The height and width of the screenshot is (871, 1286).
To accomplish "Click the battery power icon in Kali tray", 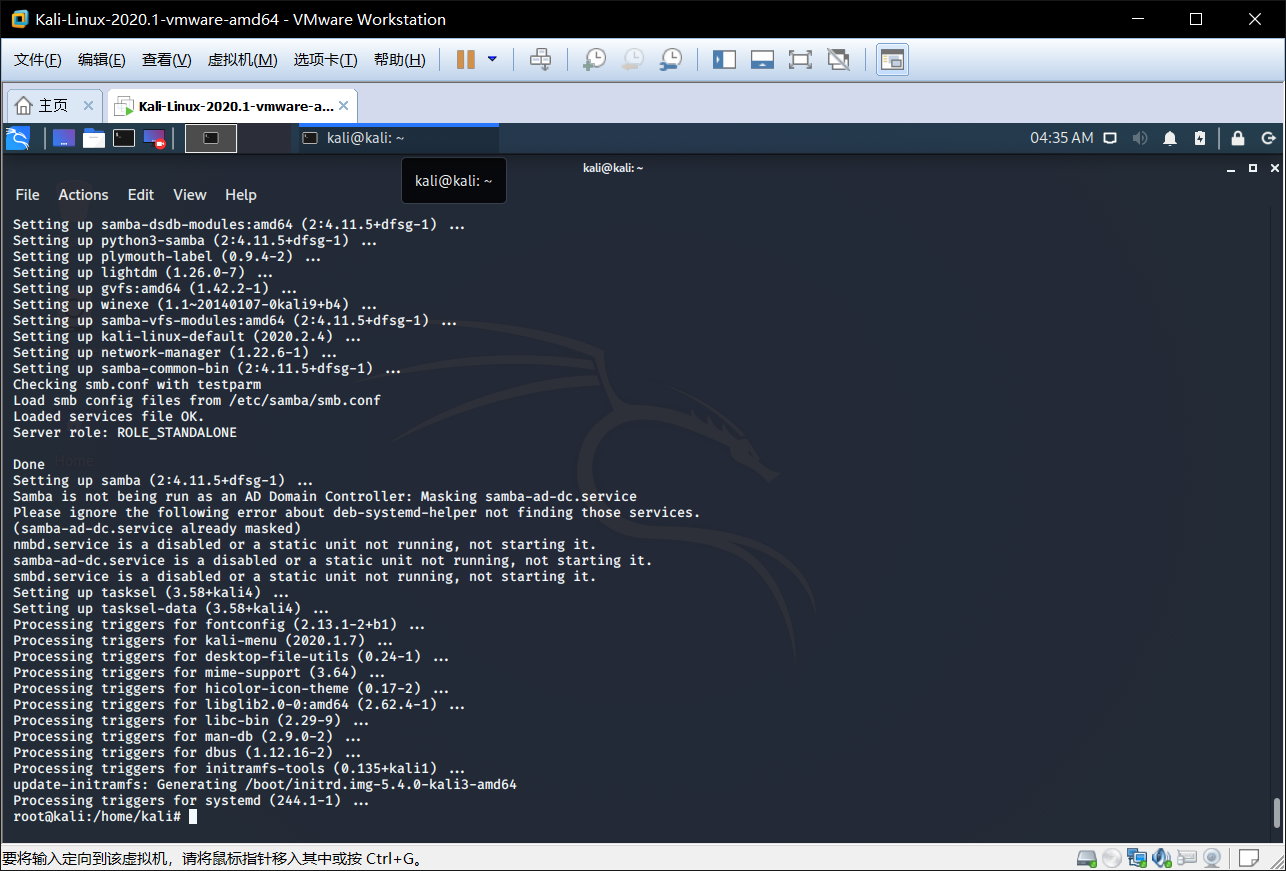I will pos(1200,138).
